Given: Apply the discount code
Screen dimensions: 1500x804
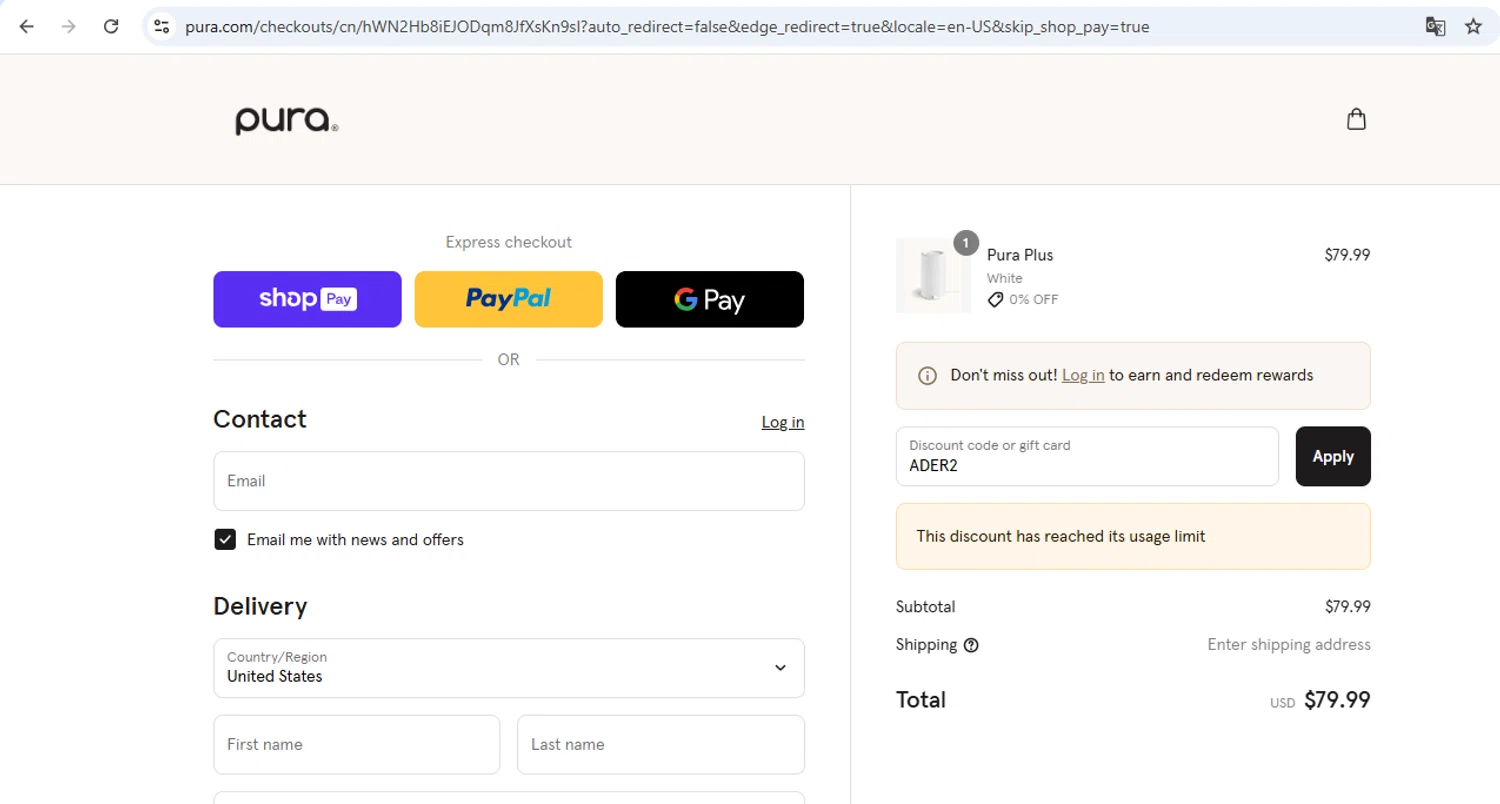Looking at the screenshot, I should click(x=1333, y=457).
